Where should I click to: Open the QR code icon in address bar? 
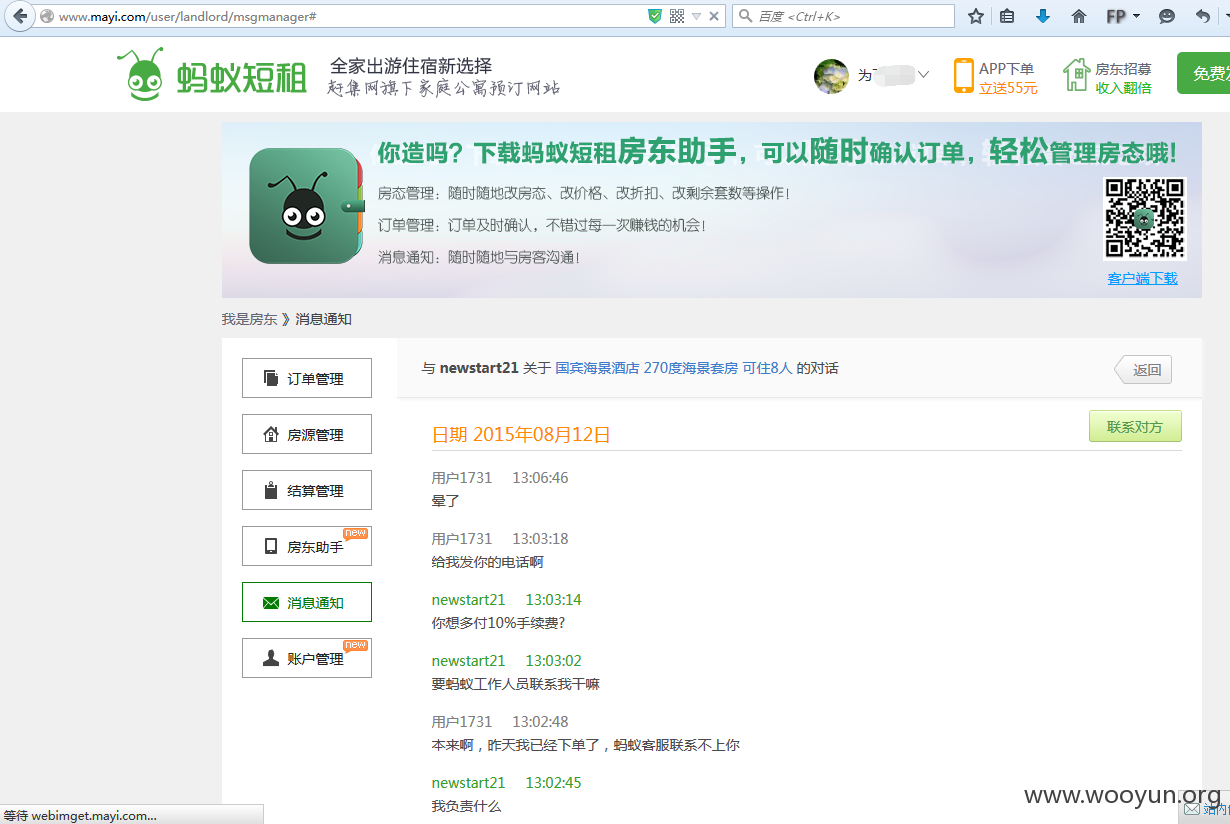point(677,16)
